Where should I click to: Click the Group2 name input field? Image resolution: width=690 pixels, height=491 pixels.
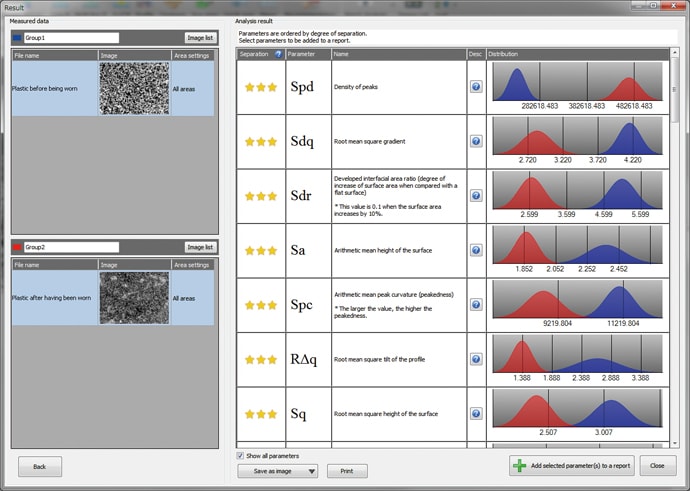pos(72,247)
